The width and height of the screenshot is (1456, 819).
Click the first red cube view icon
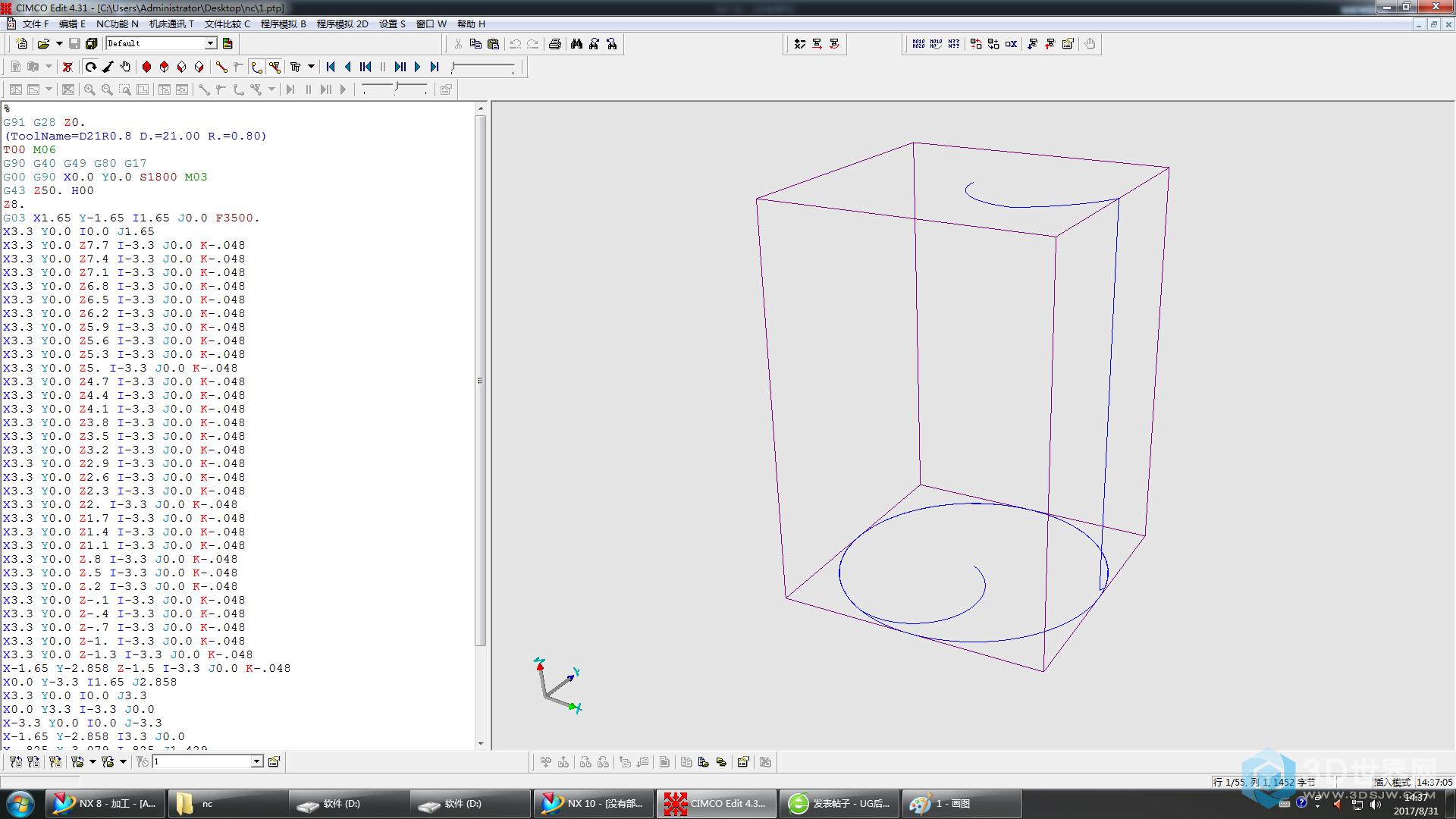coord(147,67)
